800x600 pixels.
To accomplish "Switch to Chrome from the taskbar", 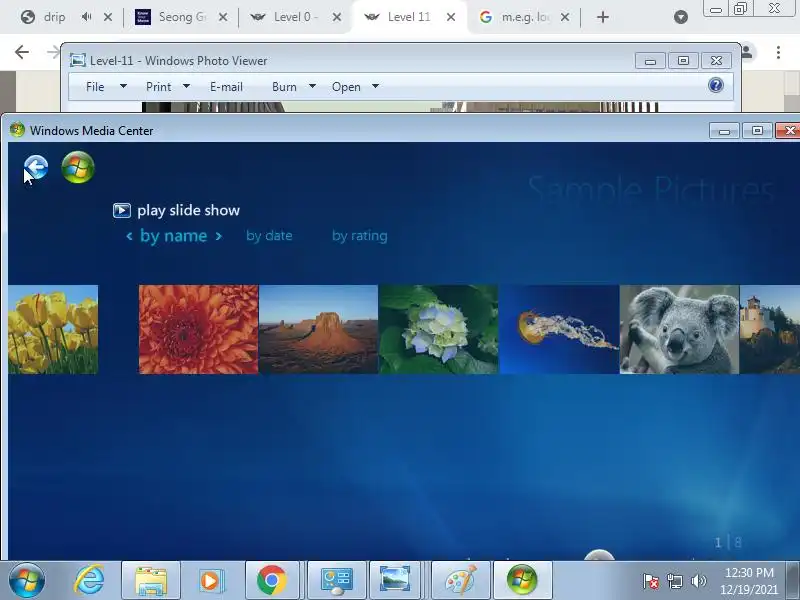I will click(271, 580).
